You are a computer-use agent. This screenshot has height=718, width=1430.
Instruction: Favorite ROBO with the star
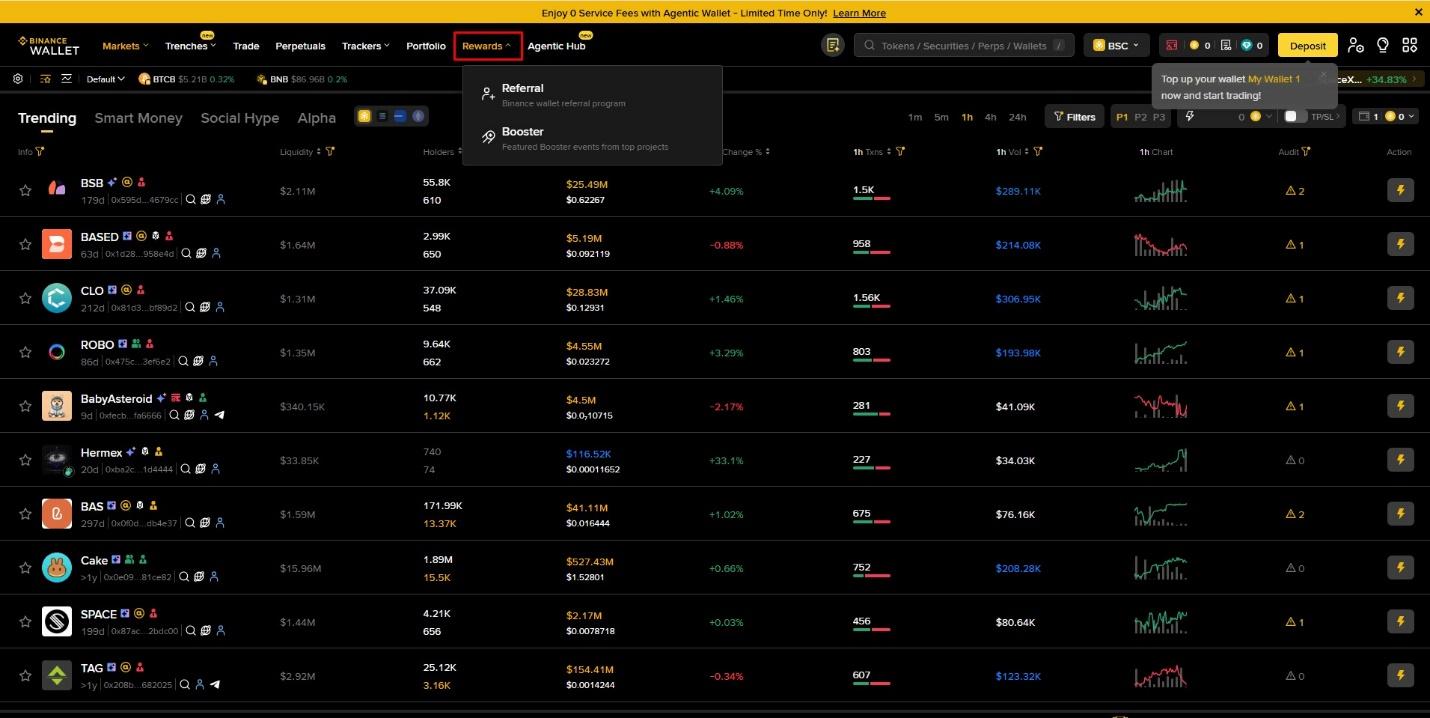point(25,352)
